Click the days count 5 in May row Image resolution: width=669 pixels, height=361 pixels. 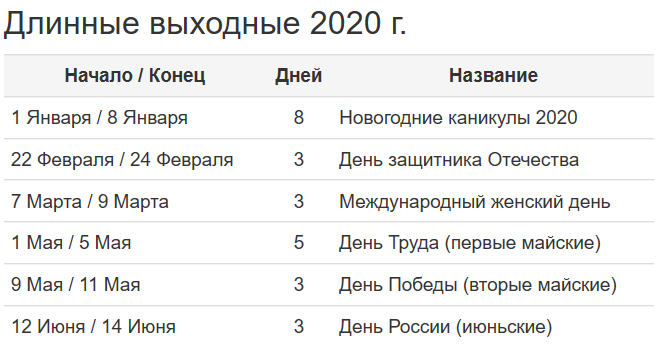[x=299, y=243]
